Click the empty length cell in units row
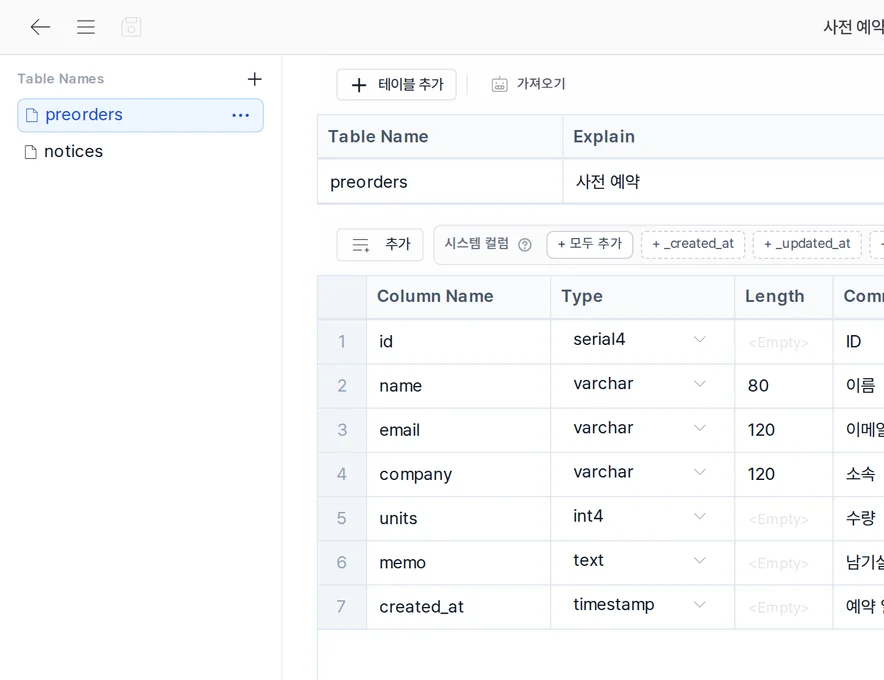The width and height of the screenshot is (884, 680). (784, 518)
